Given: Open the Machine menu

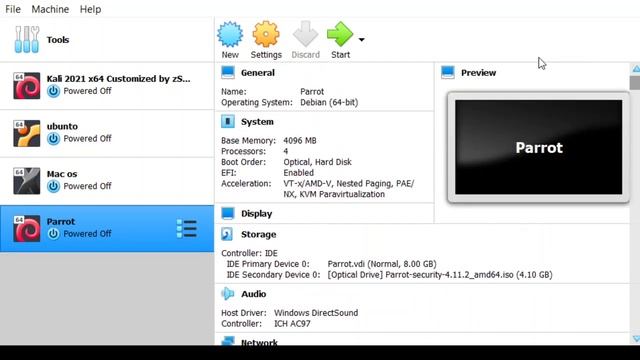Looking at the screenshot, I should coord(50,9).
